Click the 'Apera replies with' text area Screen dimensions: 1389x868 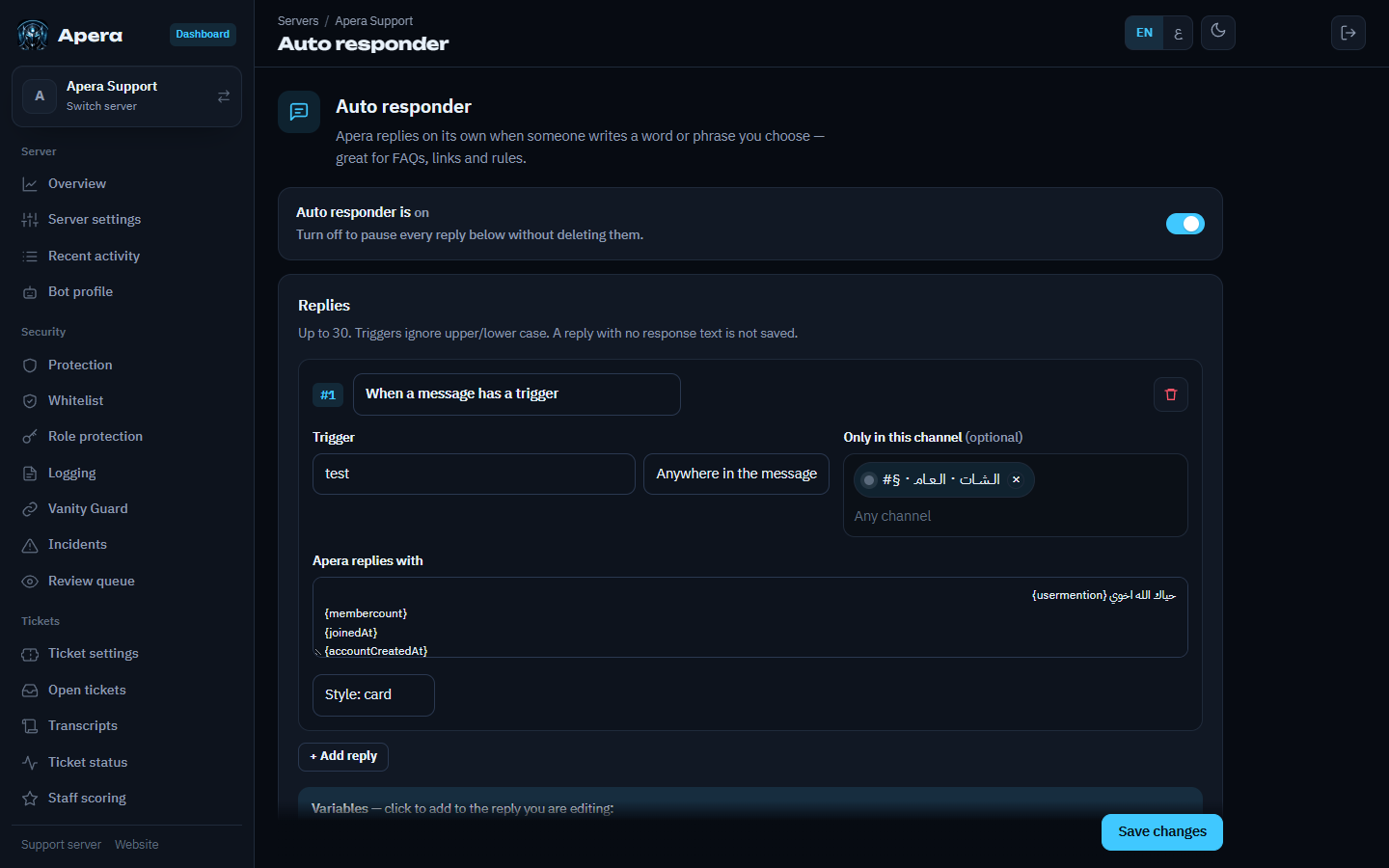tap(750, 617)
